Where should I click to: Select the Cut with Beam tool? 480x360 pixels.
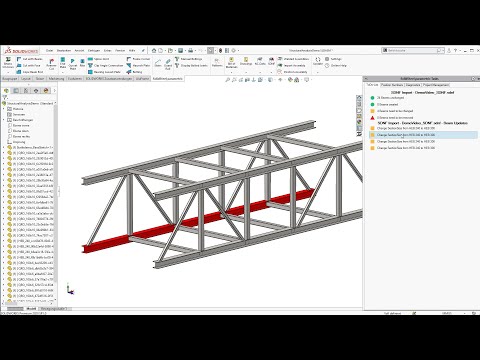[x=30, y=59]
